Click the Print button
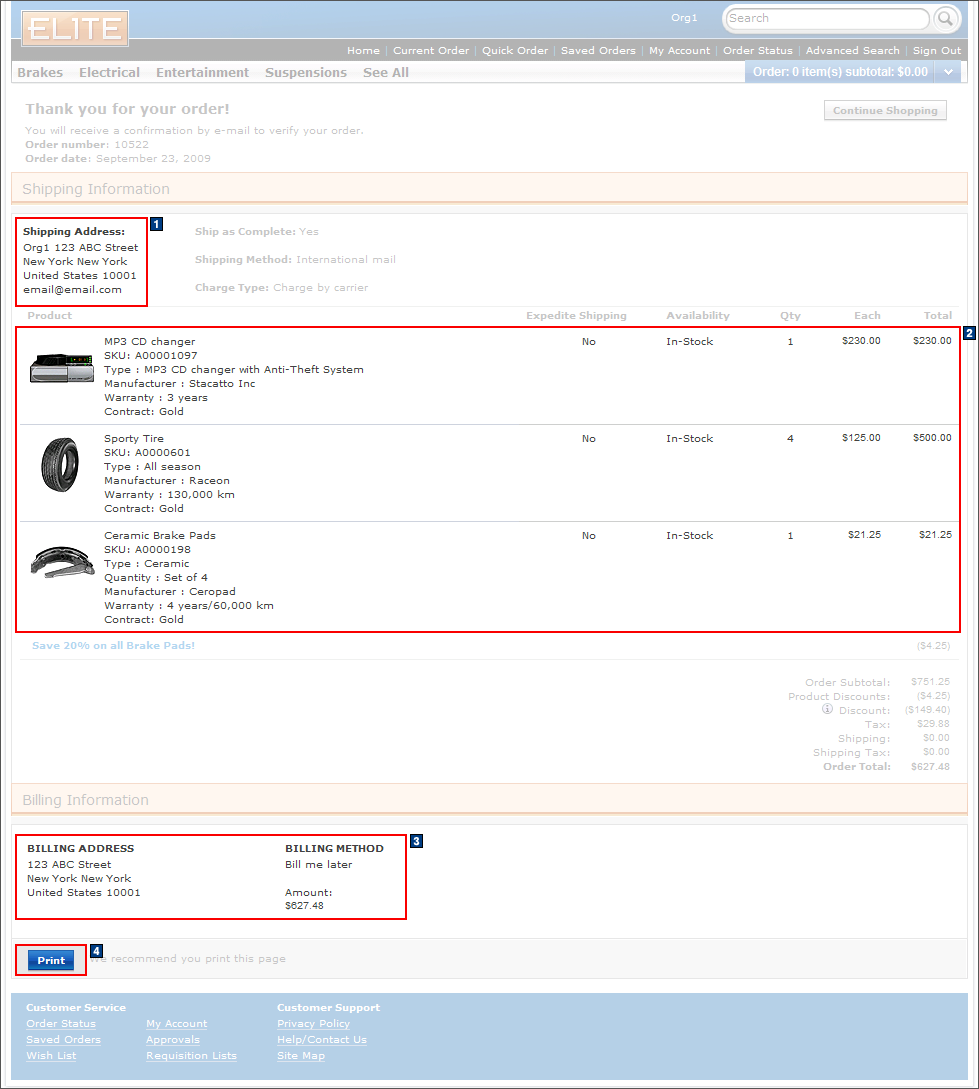Screen dimensions: 979x1089 tap(50, 959)
